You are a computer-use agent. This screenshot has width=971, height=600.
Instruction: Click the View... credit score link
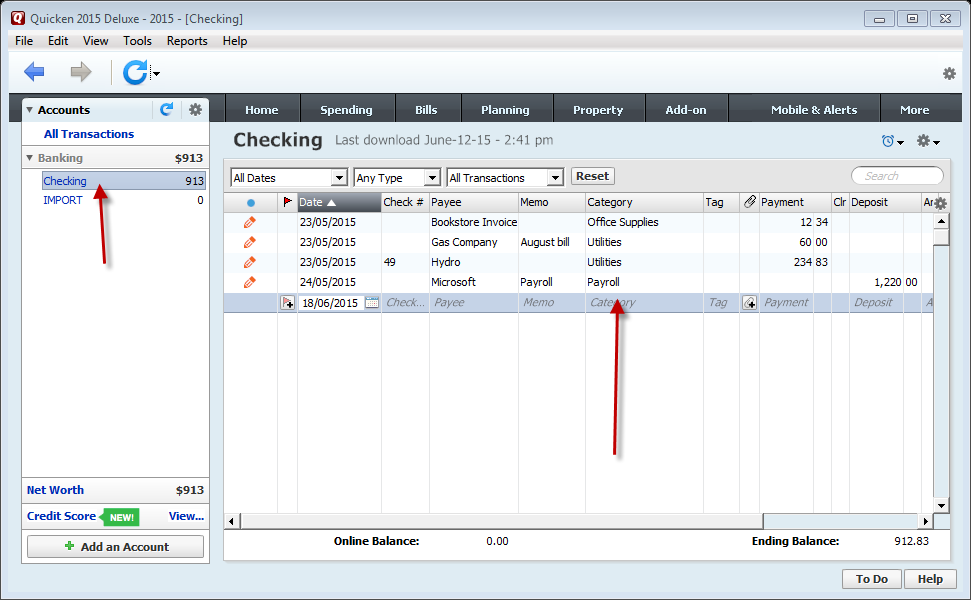(x=186, y=516)
